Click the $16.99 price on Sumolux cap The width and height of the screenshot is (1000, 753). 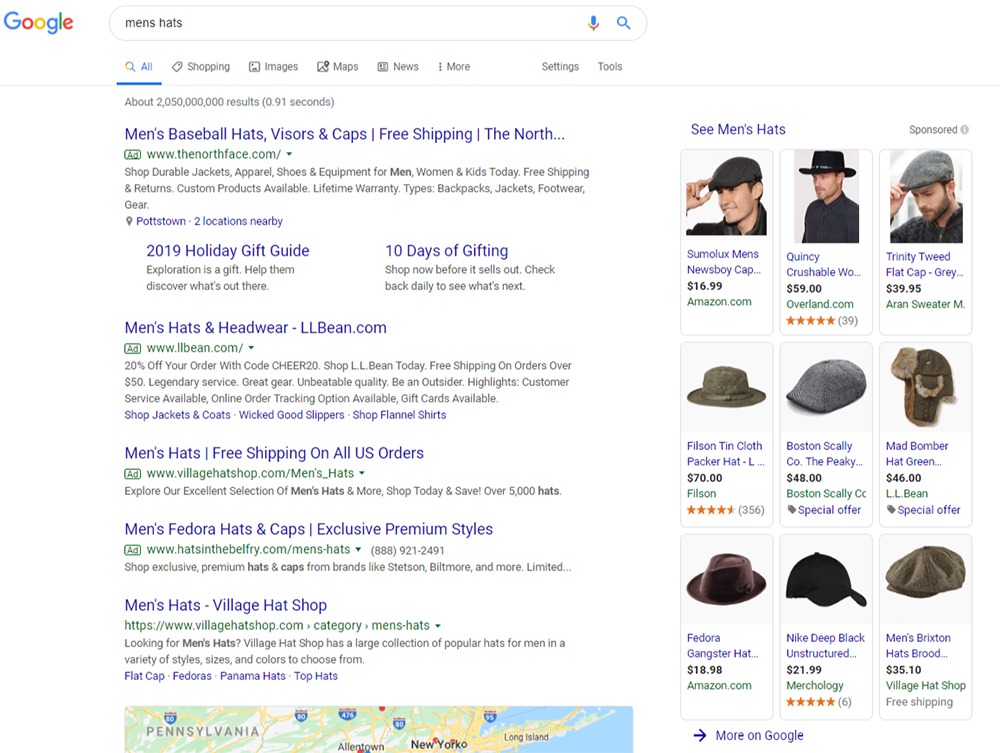point(705,286)
